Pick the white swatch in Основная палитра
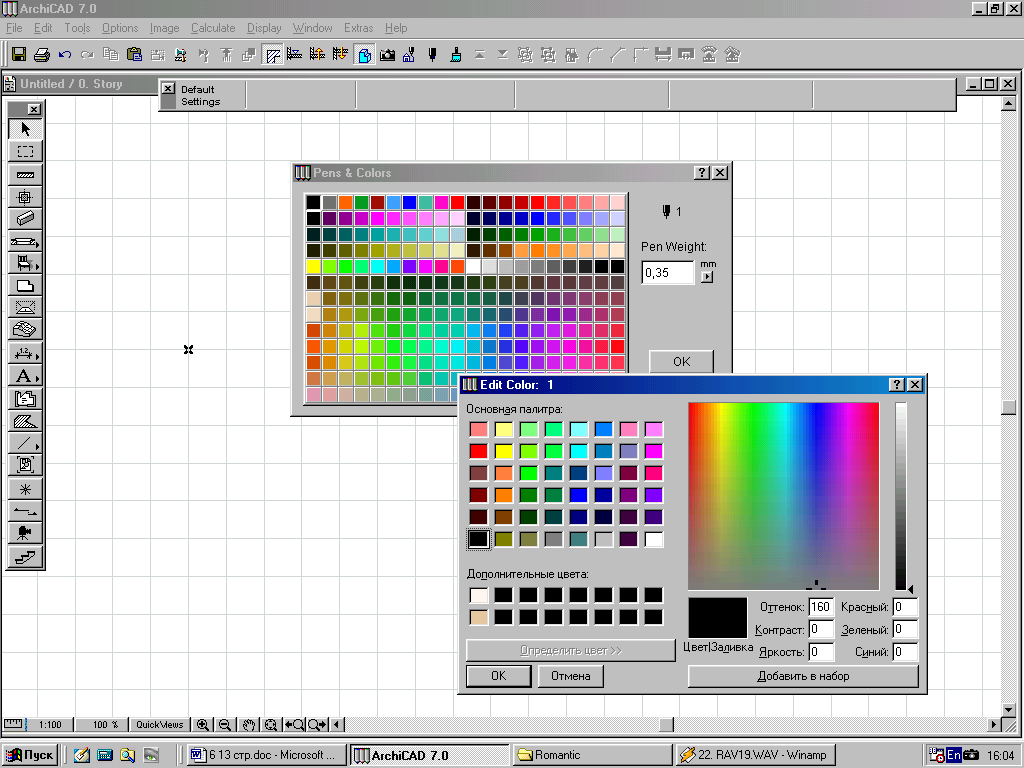The image size is (1024, 768). [x=654, y=539]
